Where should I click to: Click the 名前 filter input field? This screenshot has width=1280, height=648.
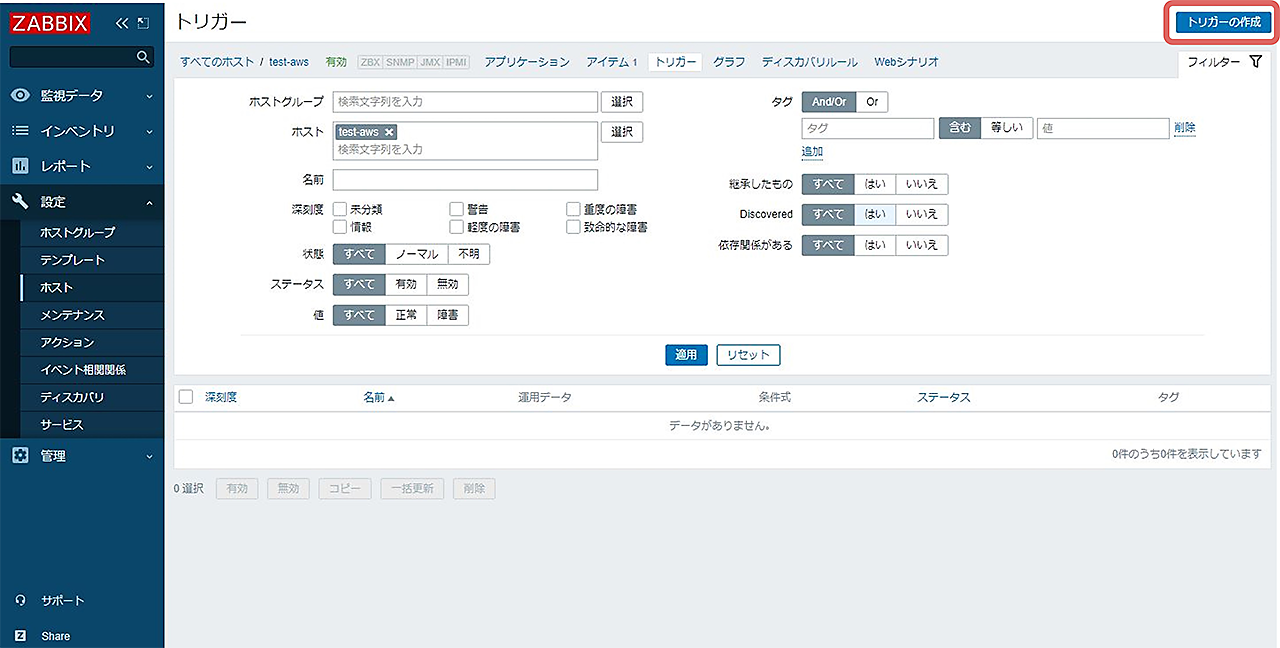(x=465, y=180)
